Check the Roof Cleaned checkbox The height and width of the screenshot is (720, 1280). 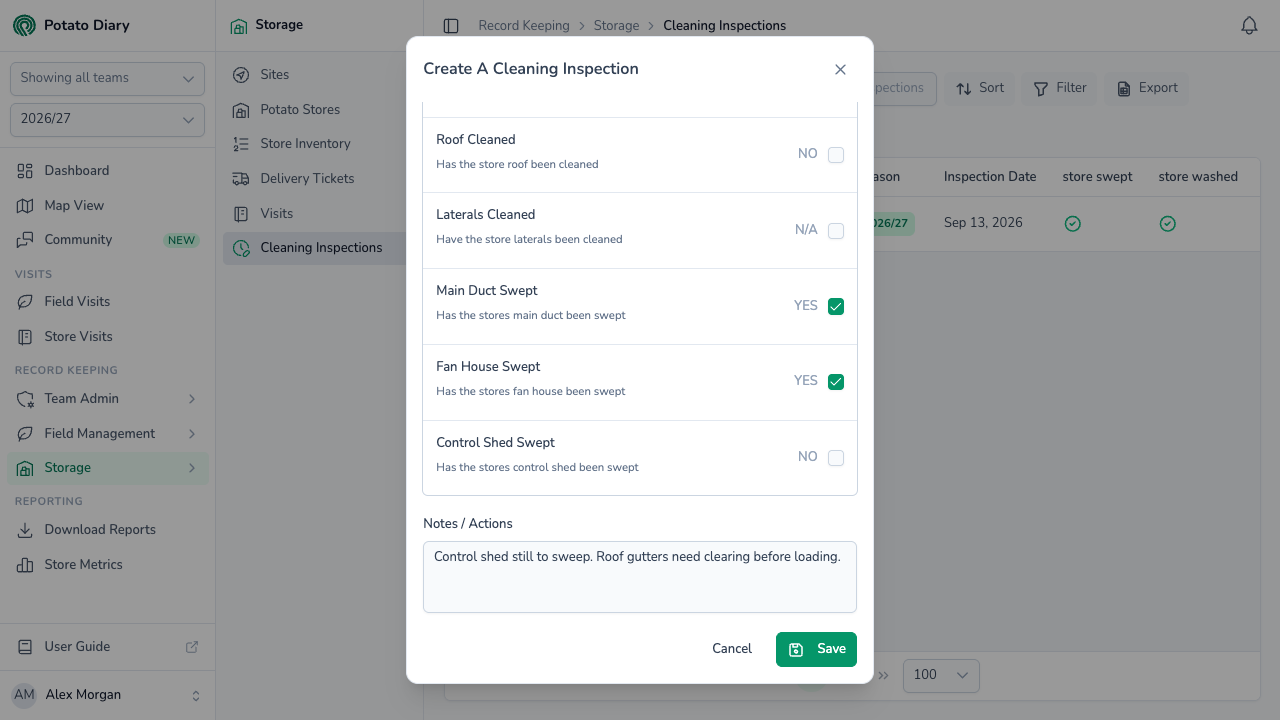click(x=836, y=155)
